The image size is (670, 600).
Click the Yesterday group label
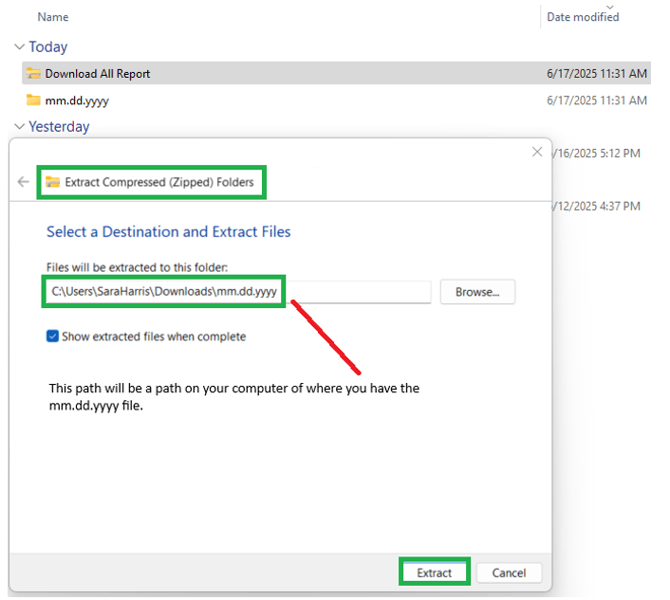(59, 126)
